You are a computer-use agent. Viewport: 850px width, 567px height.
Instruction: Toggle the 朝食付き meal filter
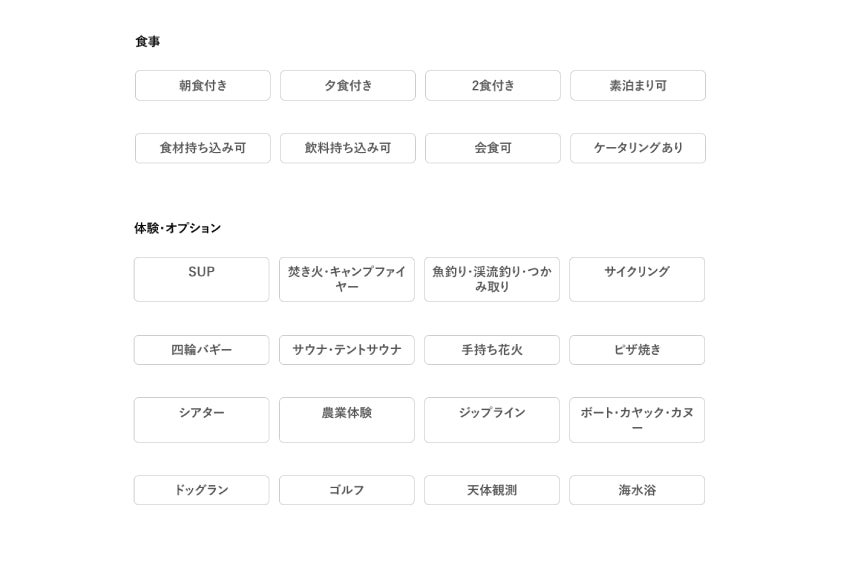pos(203,86)
